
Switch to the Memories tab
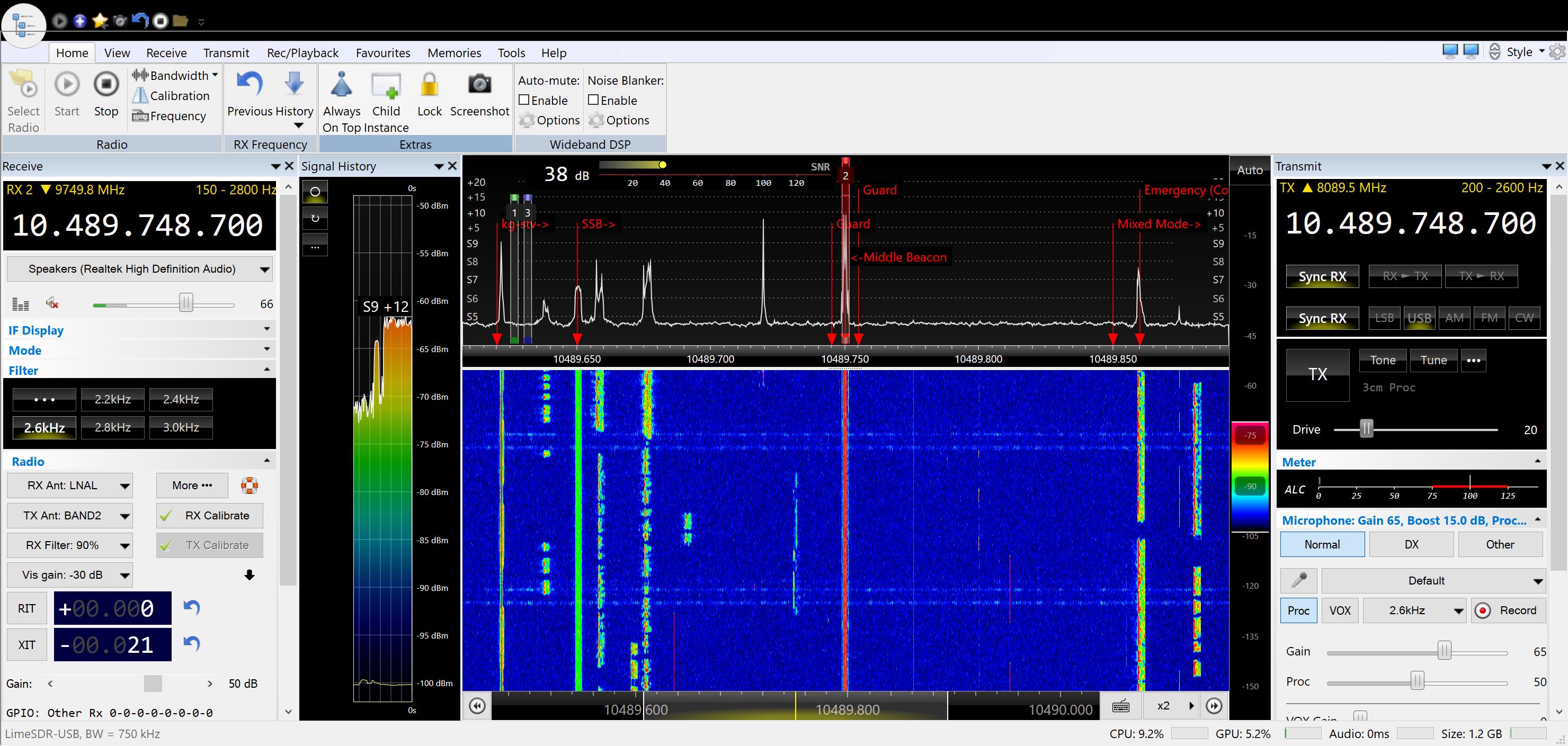point(454,53)
